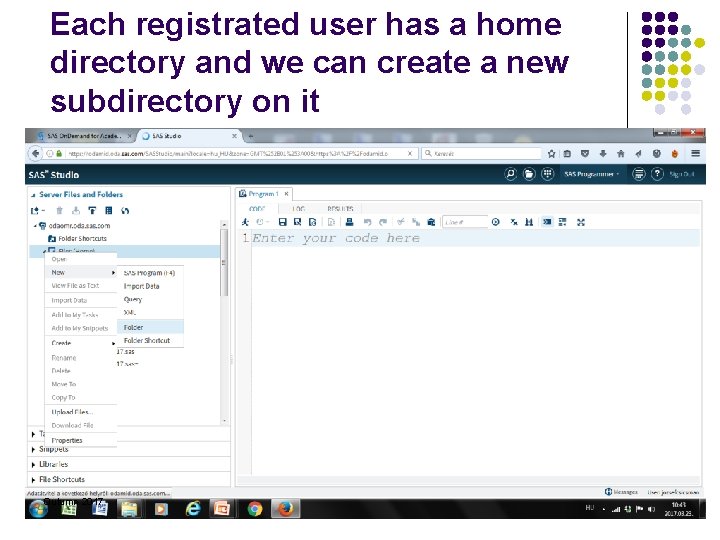This screenshot has height=540, width=720.
Task: Switch to the LOG tab
Action: [298, 209]
